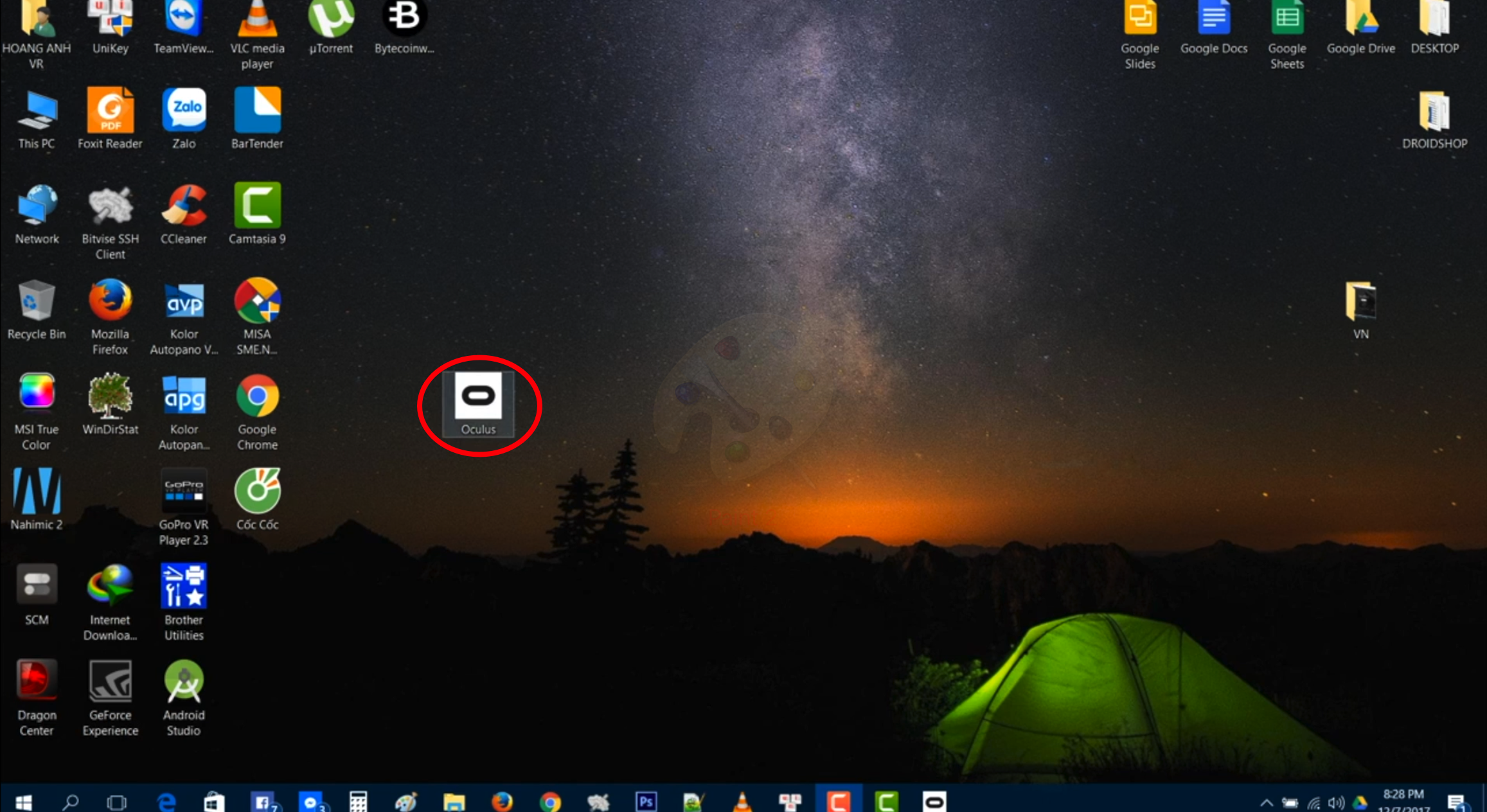This screenshot has height=812, width=1487.
Task: Select the BarTender desktop icon
Action: pyautogui.click(x=257, y=119)
